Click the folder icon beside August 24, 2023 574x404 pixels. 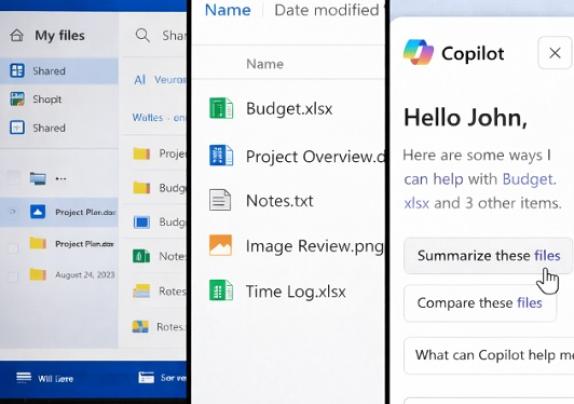[38, 274]
